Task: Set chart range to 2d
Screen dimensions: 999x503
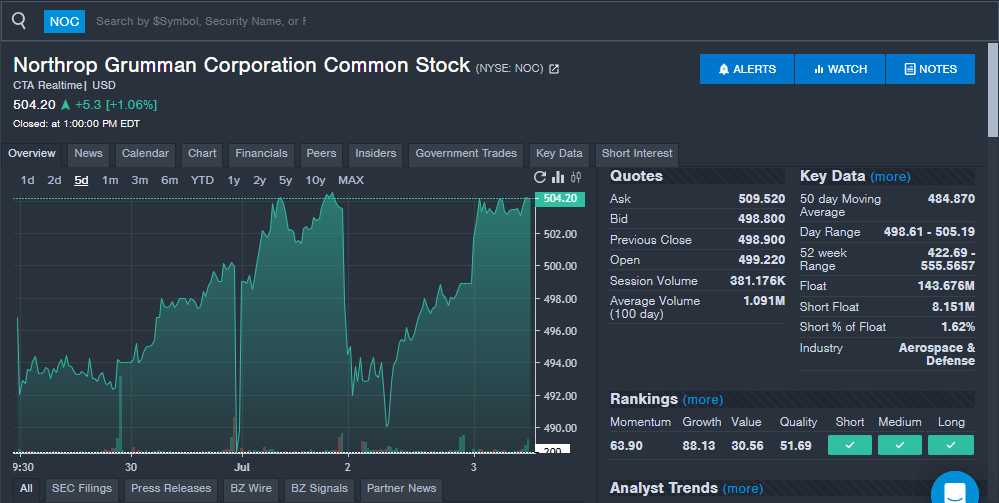Action: click(54, 180)
